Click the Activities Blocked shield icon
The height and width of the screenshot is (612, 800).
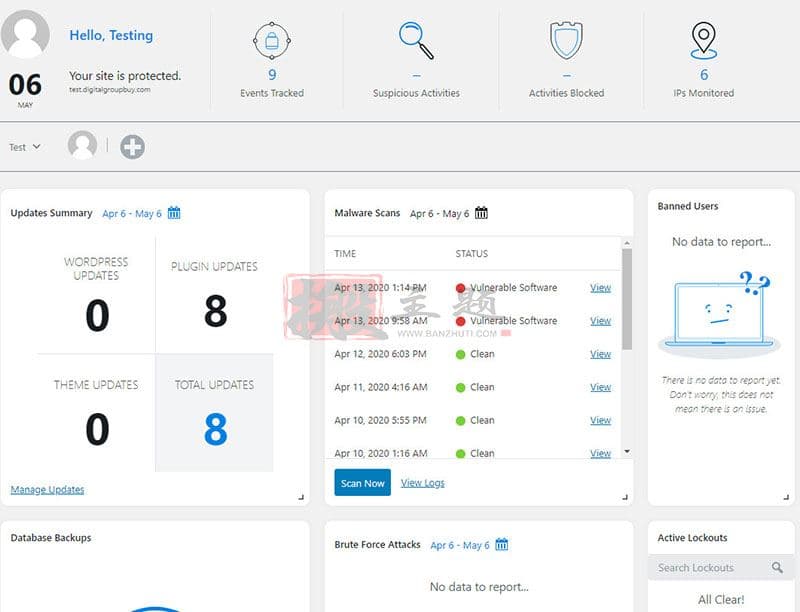point(566,40)
